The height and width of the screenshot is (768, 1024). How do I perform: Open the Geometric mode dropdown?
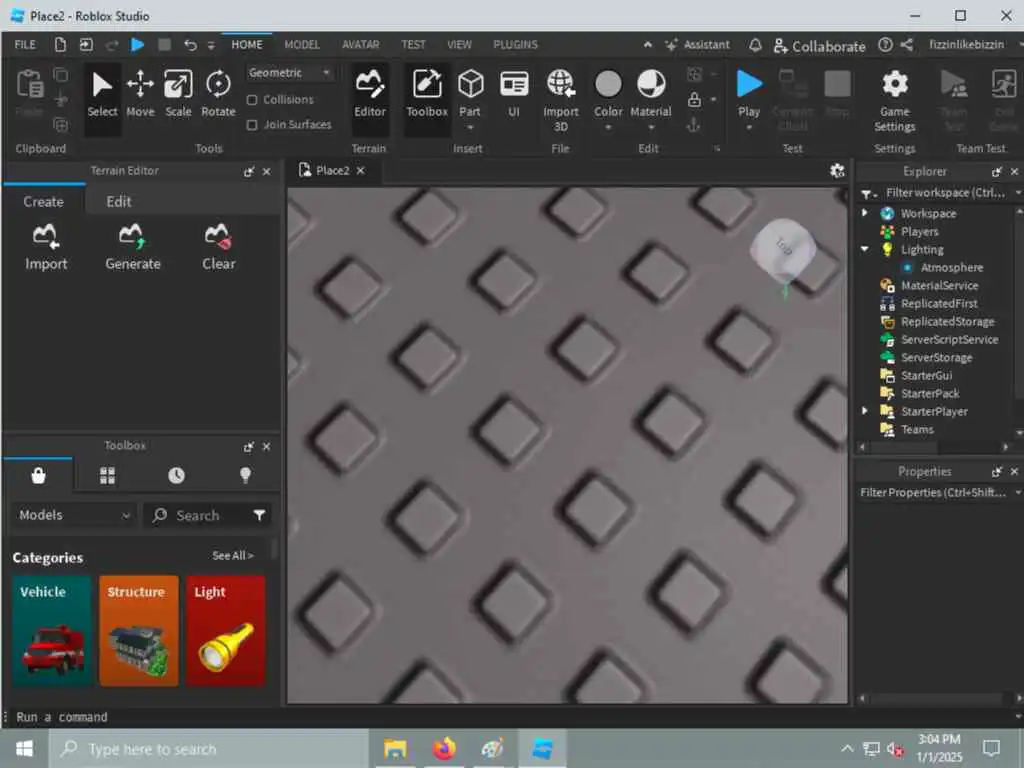click(x=289, y=72)
